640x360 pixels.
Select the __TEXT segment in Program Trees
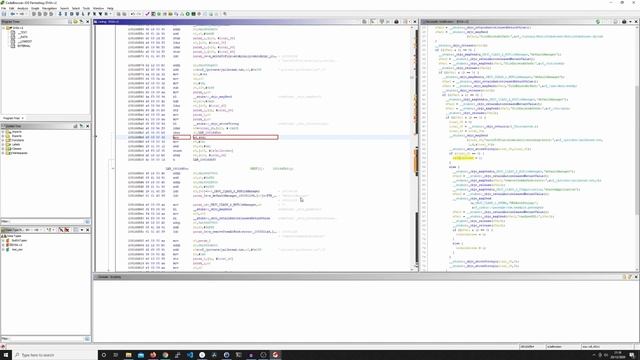tap(22, 32)
